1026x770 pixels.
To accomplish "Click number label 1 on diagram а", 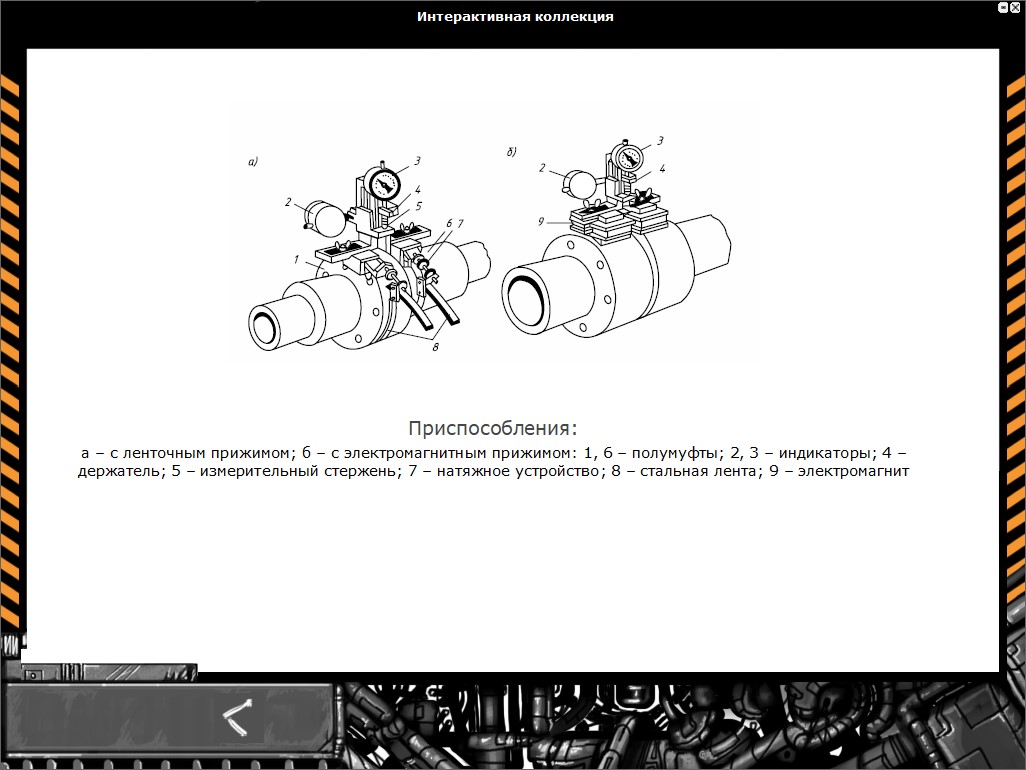I will (296, 260).
